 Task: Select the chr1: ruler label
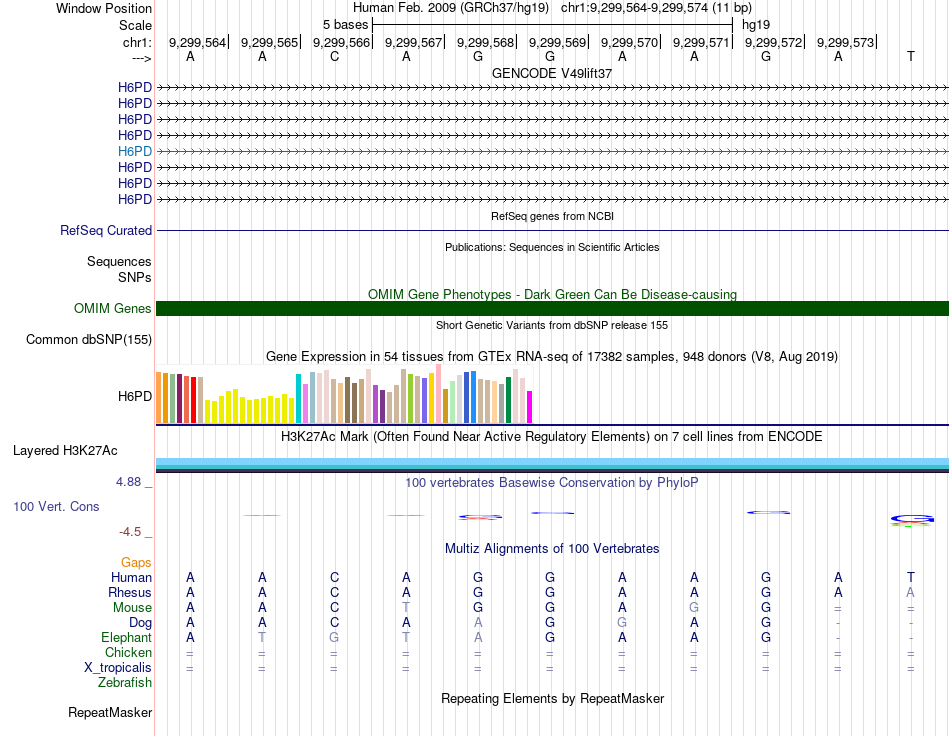click(137, 42)
